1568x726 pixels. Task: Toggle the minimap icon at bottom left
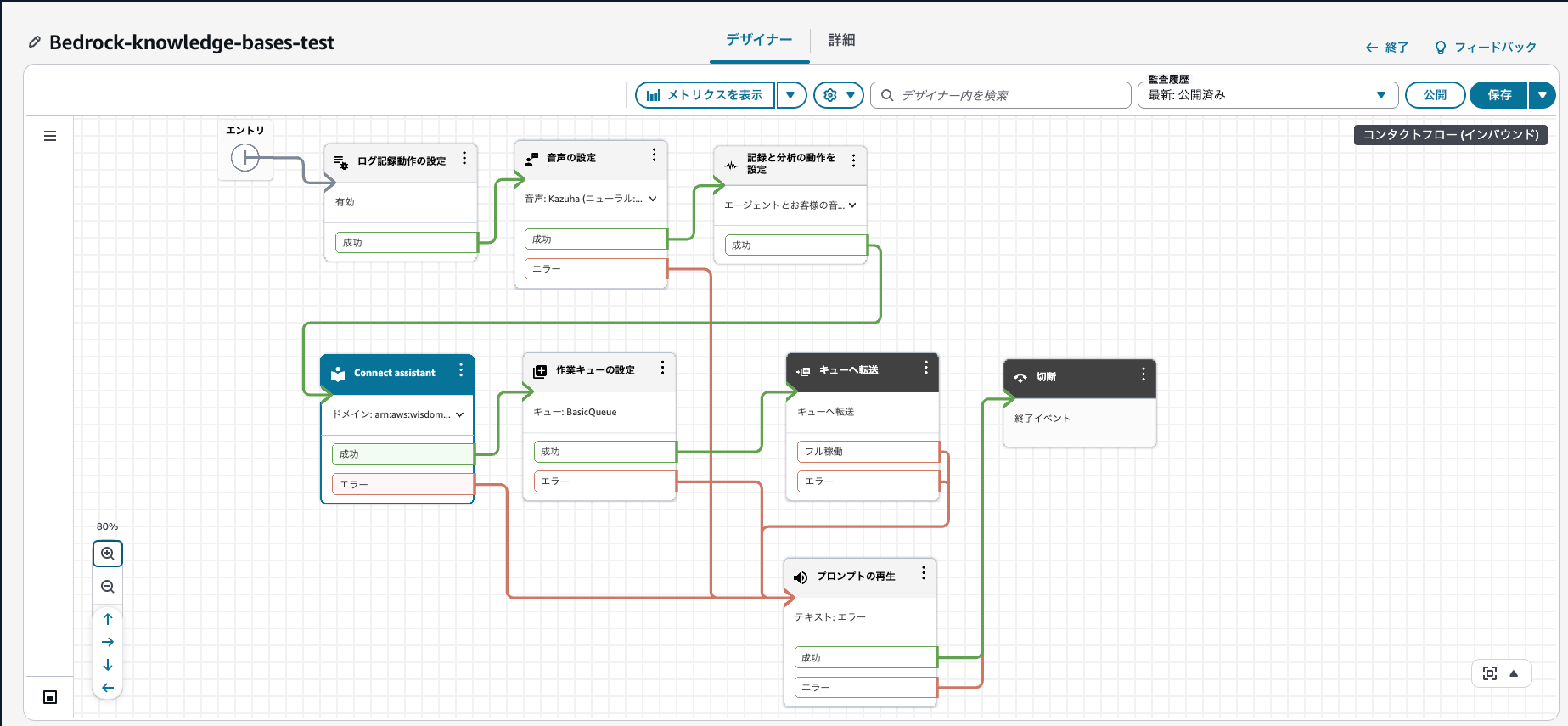(x=50, y=697)
